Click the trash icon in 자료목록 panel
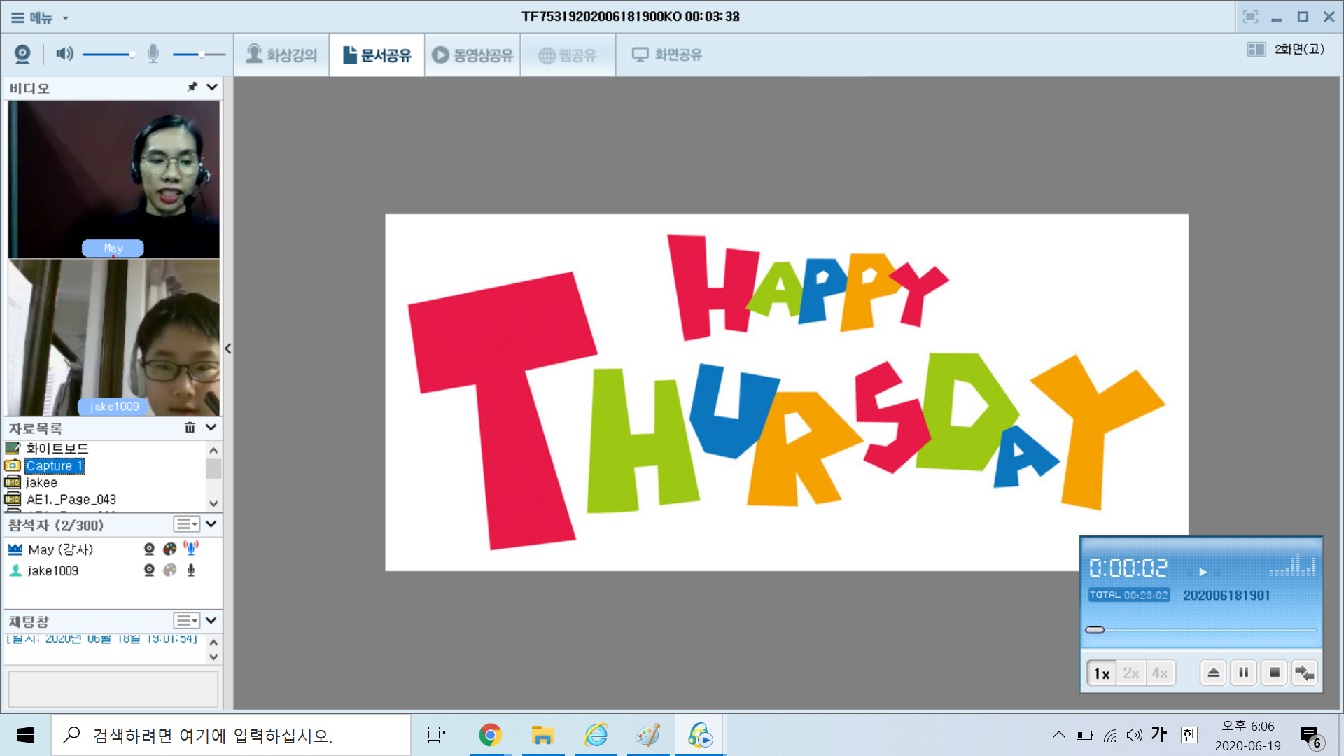Image resolution: width=1344 pixels, height=756 pixels. [x=190, y=428]
